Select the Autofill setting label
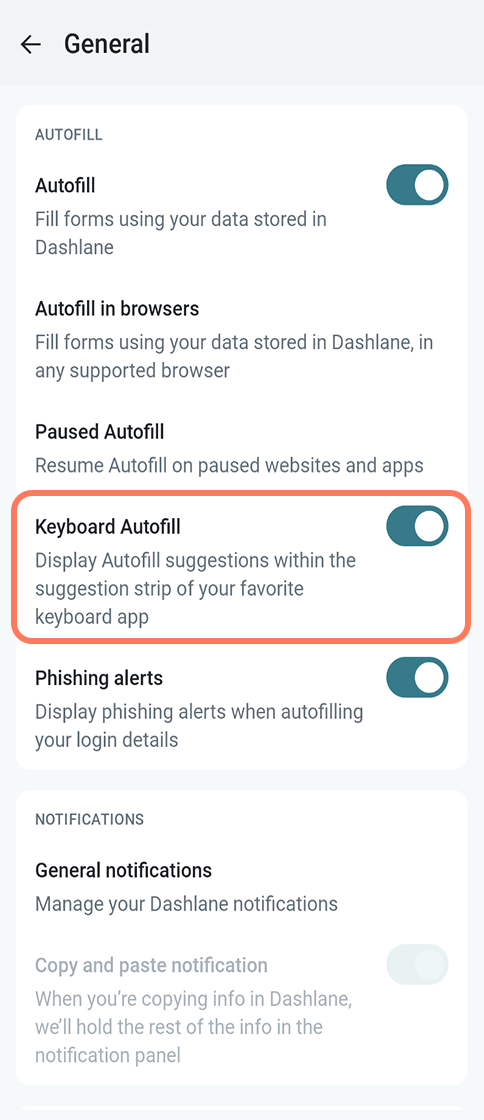This screenshot has height=1120, width=484. pyautogui.click(x=65, y=185)
